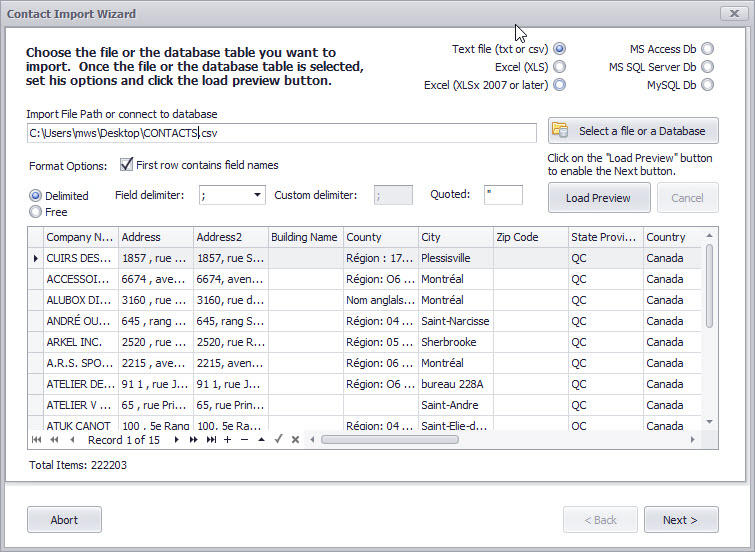
Task: Click the Next button
Action: tap(681, 520)
